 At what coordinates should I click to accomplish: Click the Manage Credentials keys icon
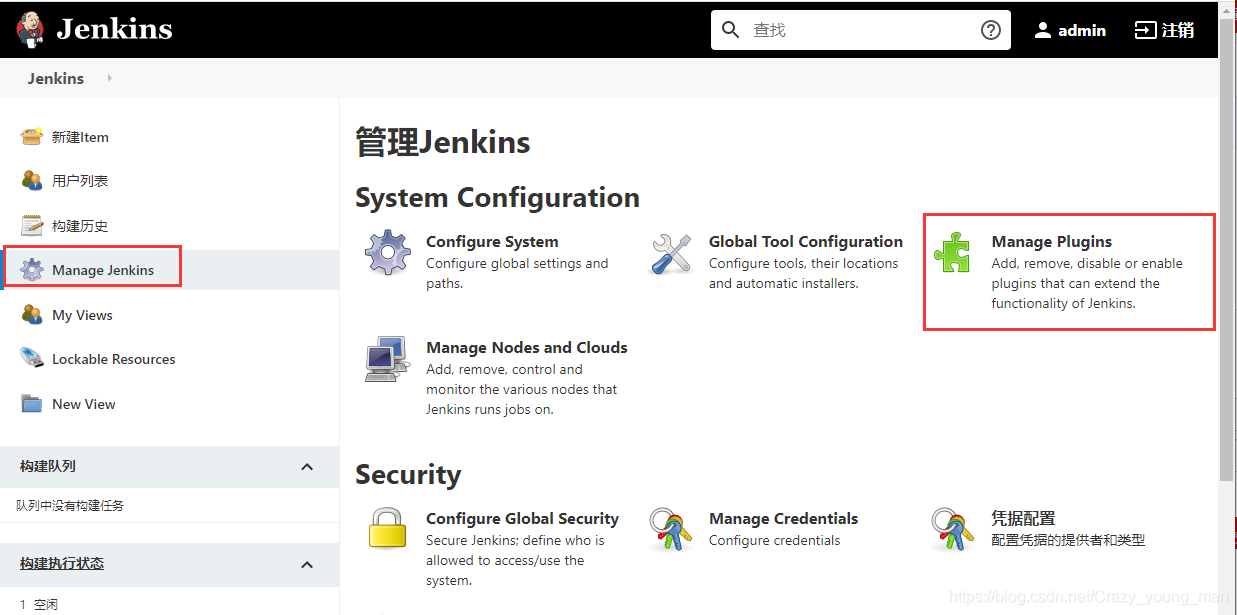coord(671,529)
